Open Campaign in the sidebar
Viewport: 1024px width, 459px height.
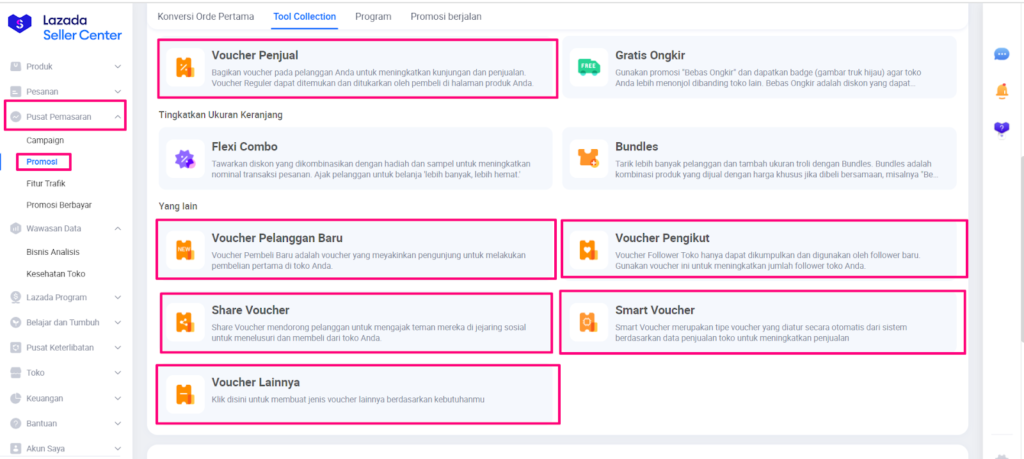click(x=45, y=140)
